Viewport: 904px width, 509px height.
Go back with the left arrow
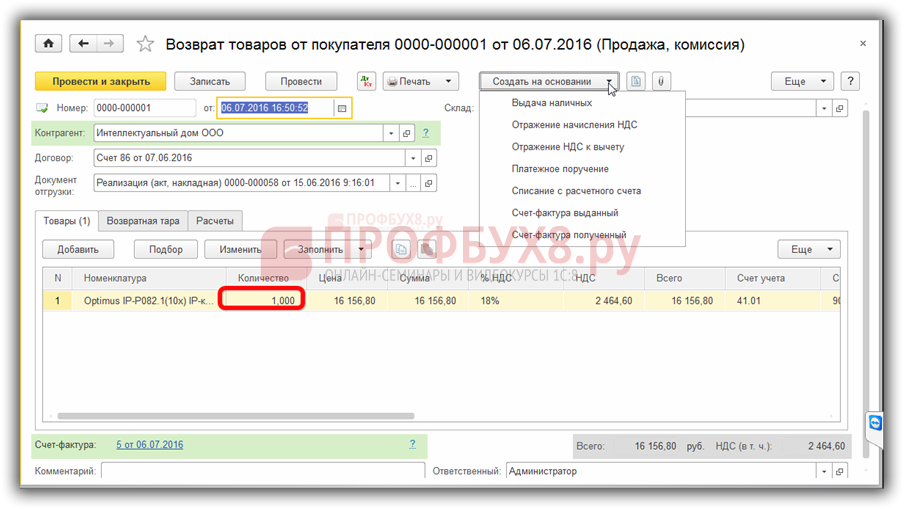tap(83, 44)
